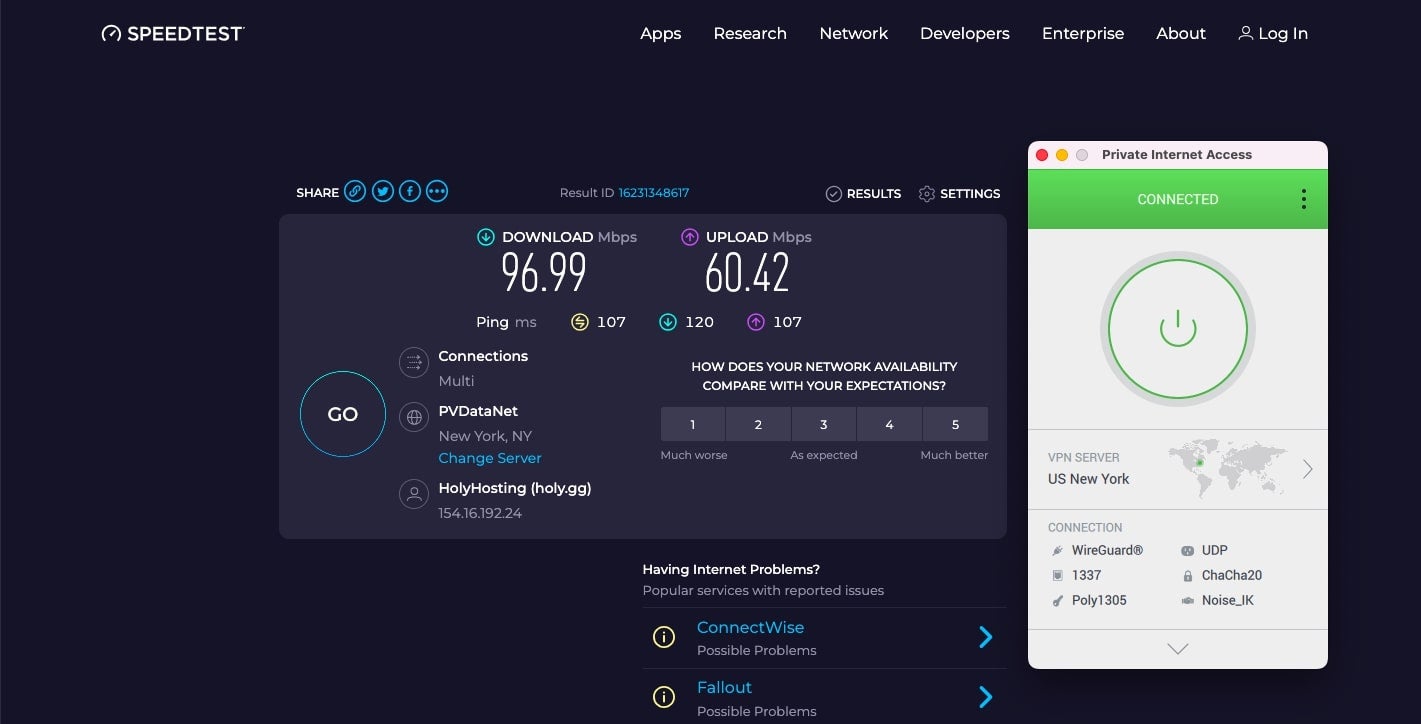Share the result on Facebook
Viewport: 1421px width, 724px height.
coord(409,192)
